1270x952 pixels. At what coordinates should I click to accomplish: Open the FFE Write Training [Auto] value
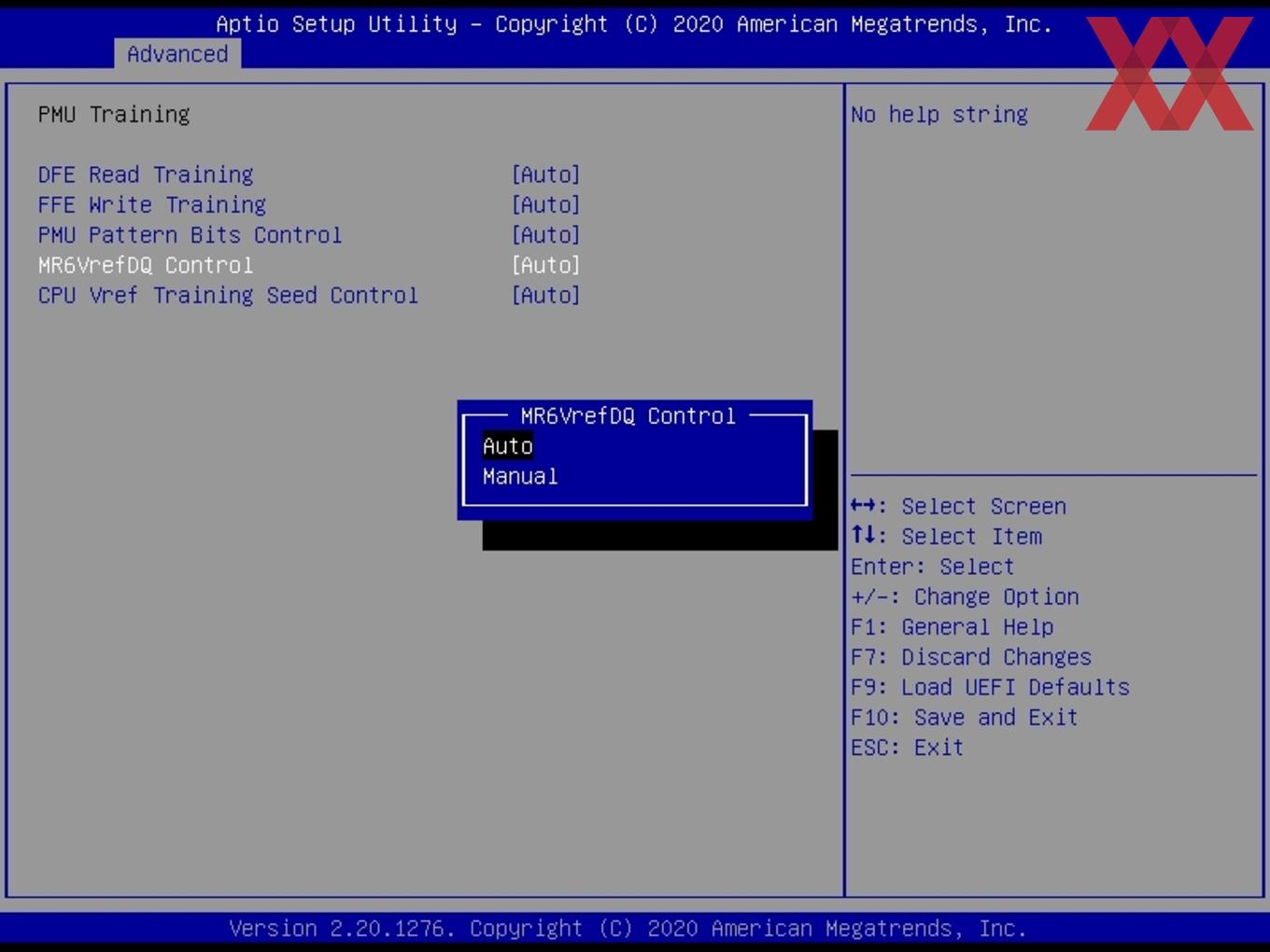point(546,204)
